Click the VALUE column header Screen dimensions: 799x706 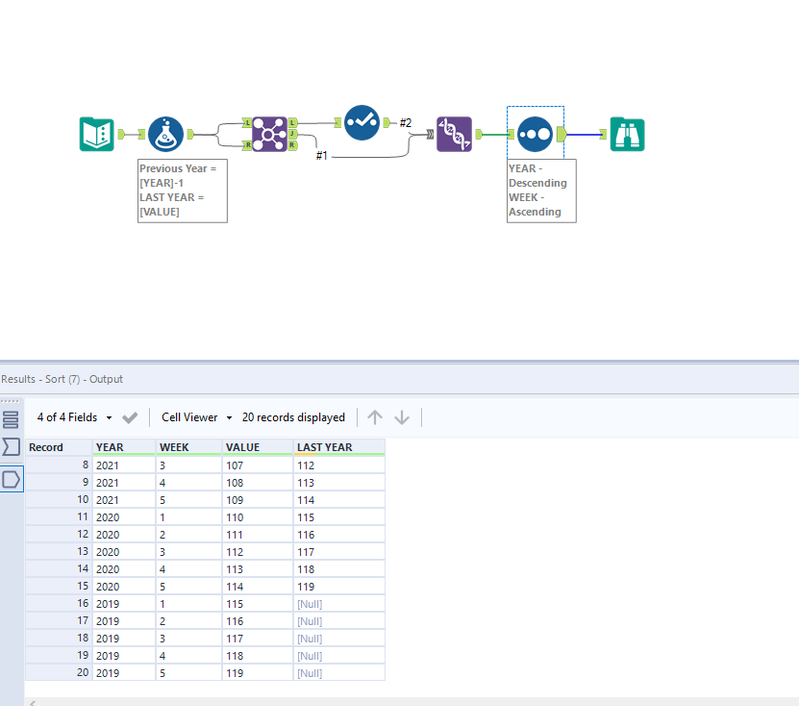258,447
